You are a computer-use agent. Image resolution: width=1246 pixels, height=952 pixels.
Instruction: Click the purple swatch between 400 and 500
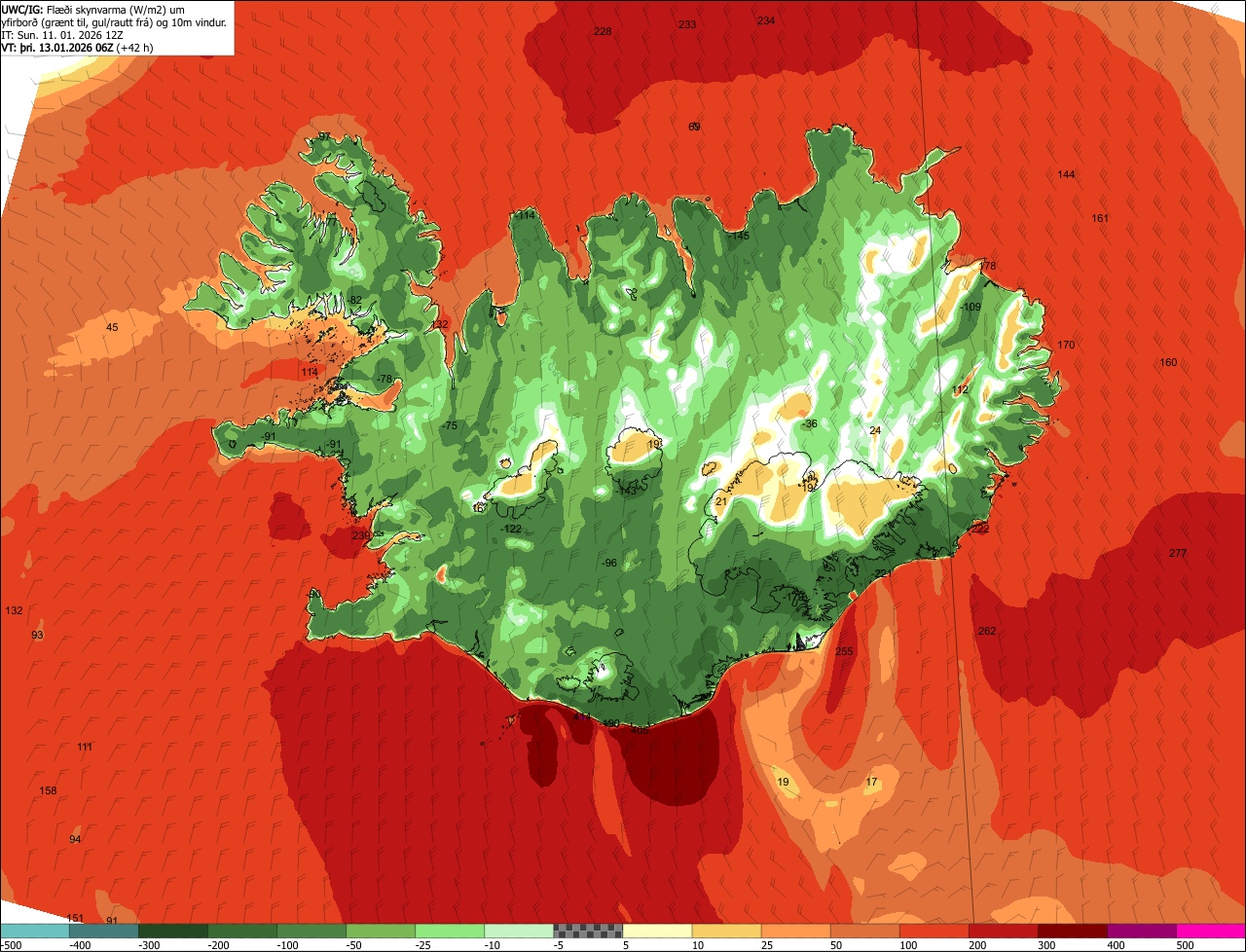pyautogui.click(x=1141, y=932)
